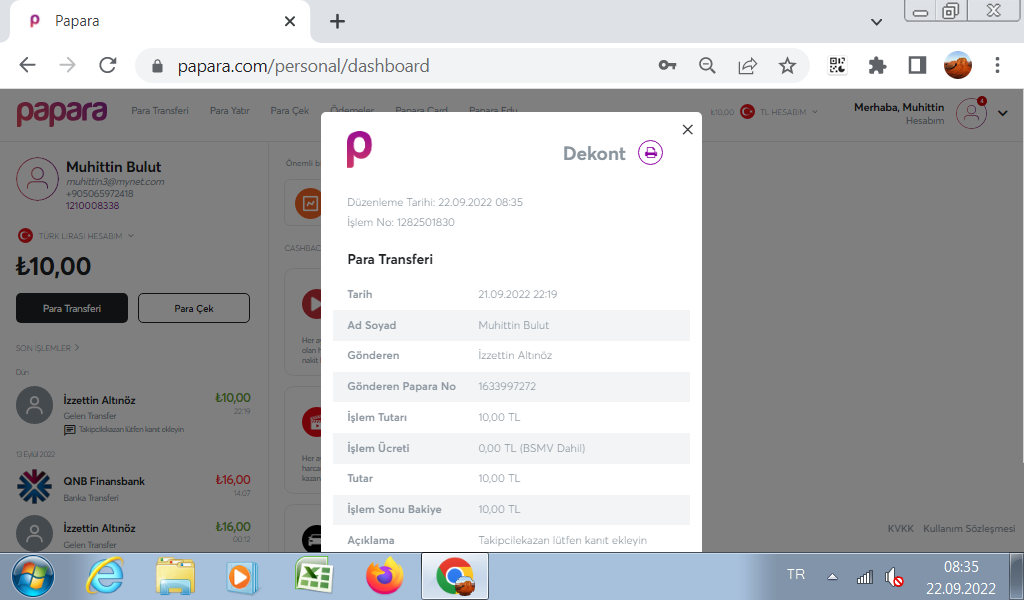
Task: Close the Dekont receipt dialog
Action: pyautogui.click(x=687, y=129)
